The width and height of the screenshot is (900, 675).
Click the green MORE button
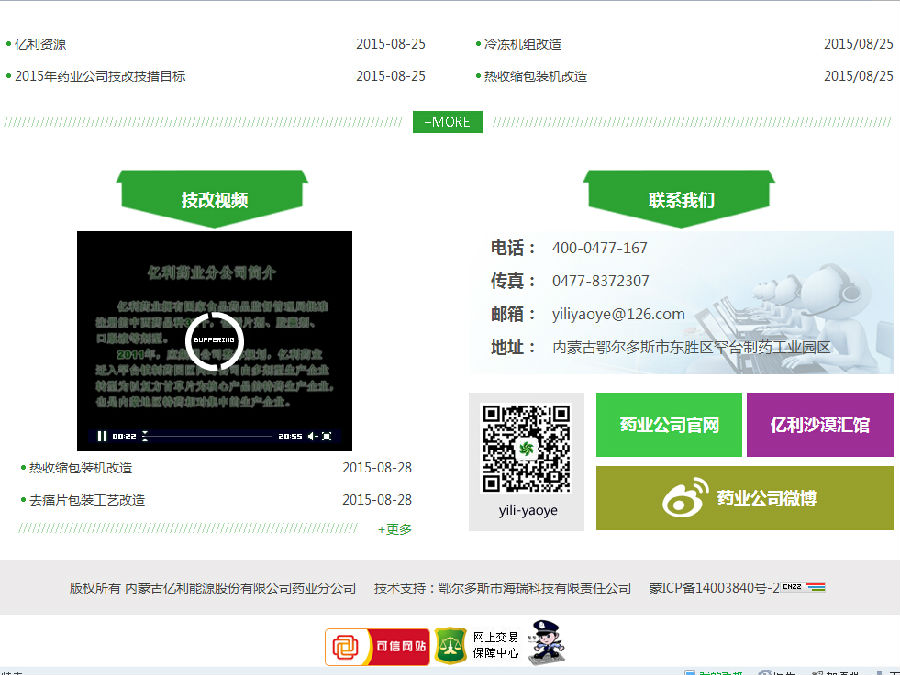447,122
